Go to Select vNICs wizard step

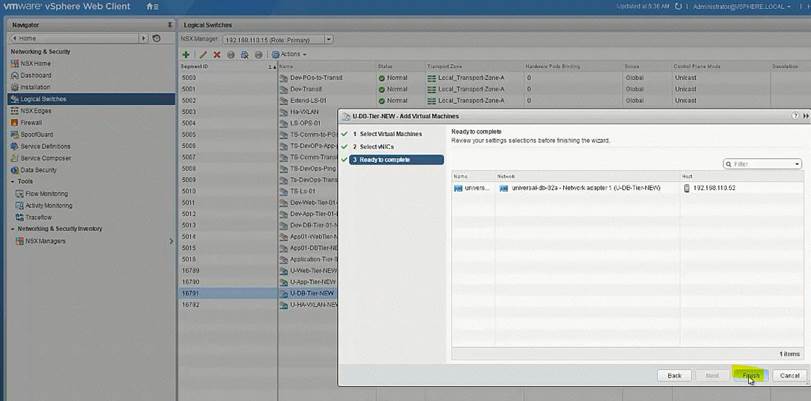pos(378,146)
